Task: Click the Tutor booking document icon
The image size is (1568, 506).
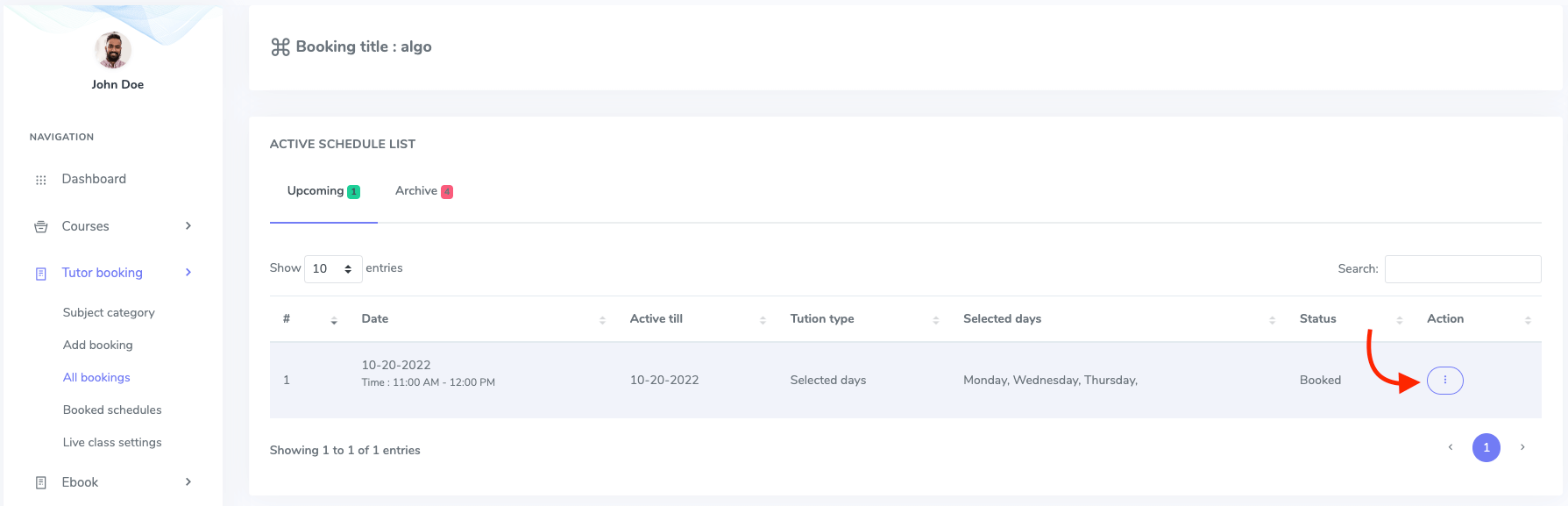Action: tap(40, 274)
